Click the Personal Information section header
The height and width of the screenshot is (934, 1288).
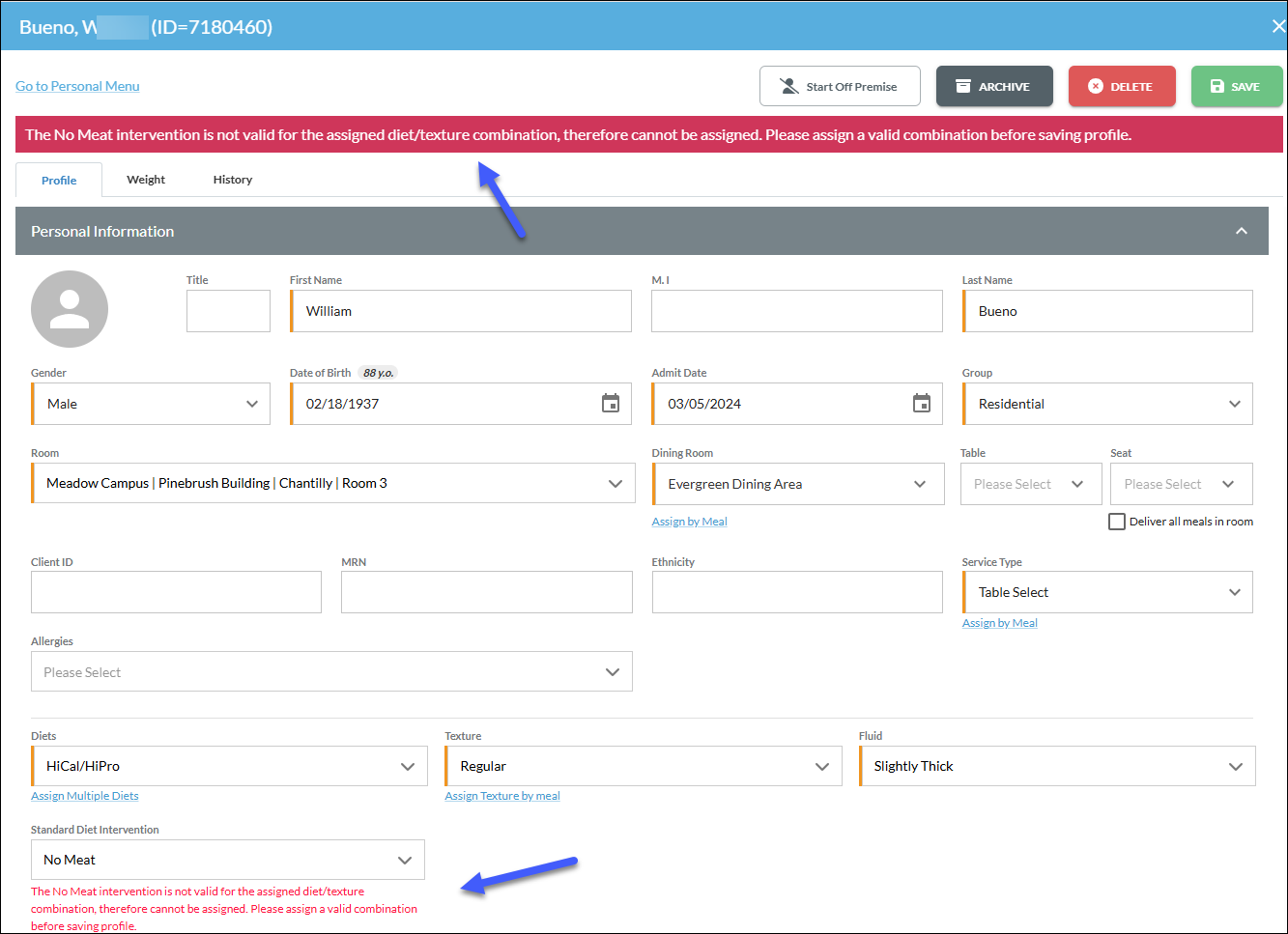pos(642,231)
